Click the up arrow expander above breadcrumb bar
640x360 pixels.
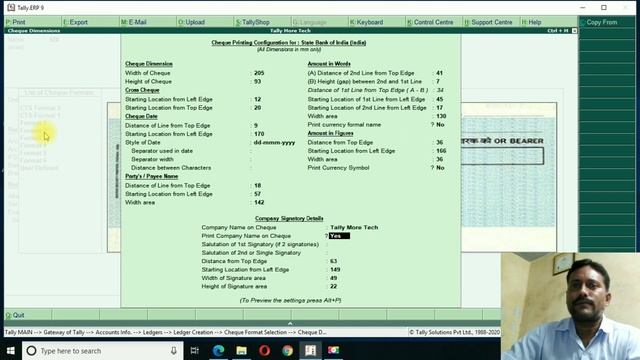coord(290,323)
